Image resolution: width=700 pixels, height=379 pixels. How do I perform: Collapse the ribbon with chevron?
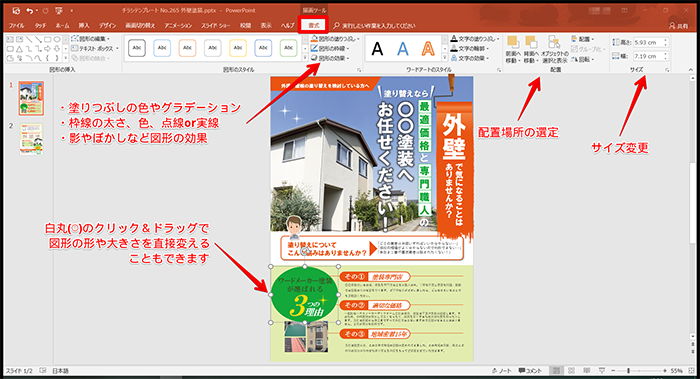(691, 70)
